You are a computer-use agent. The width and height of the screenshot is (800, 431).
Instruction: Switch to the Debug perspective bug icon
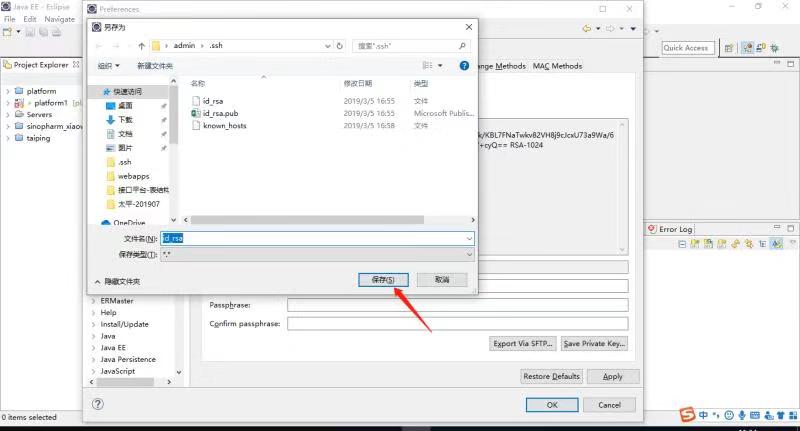point(774,48)
